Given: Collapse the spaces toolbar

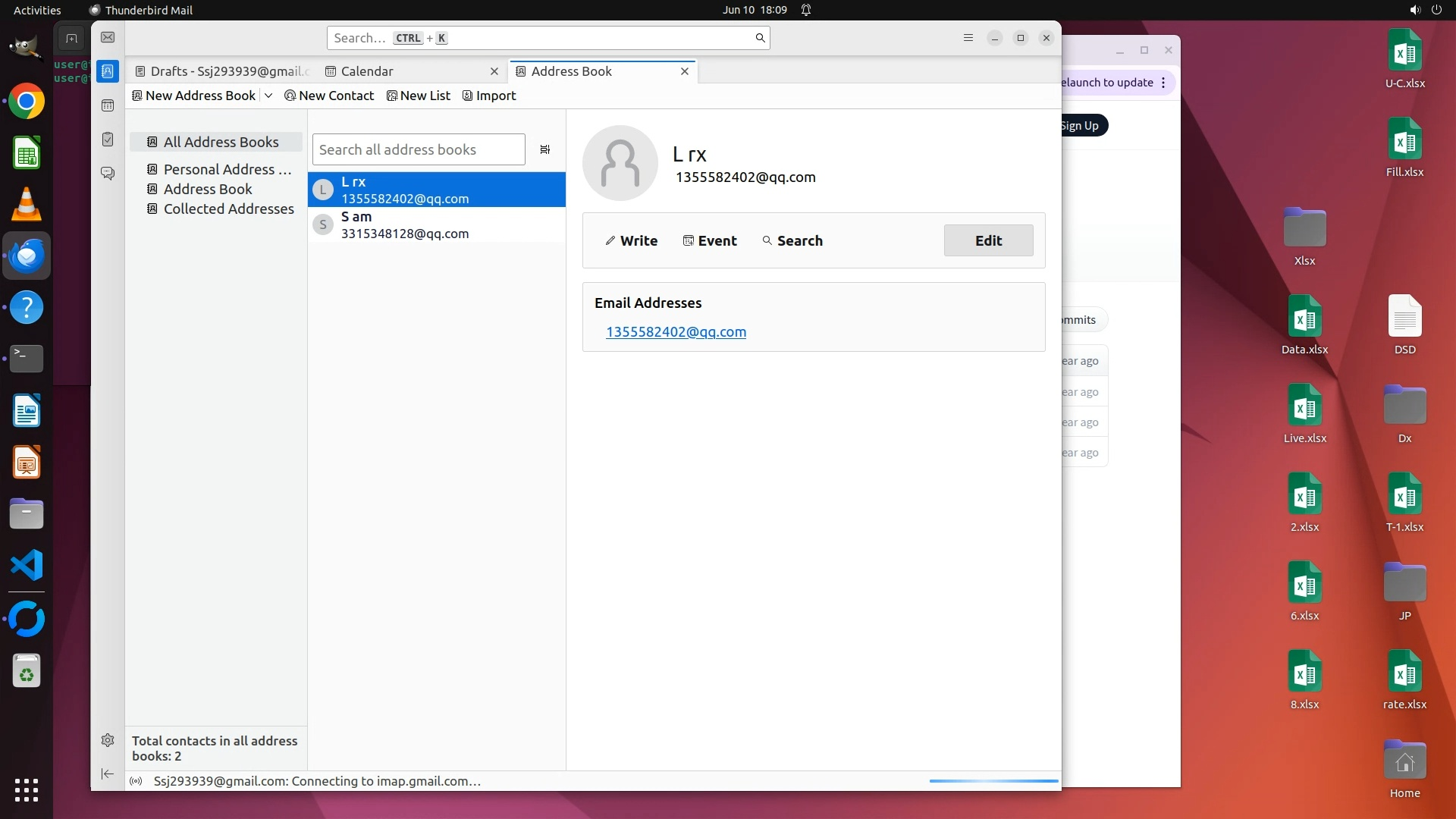Looking at the screenshot, I should coord(108,773).
